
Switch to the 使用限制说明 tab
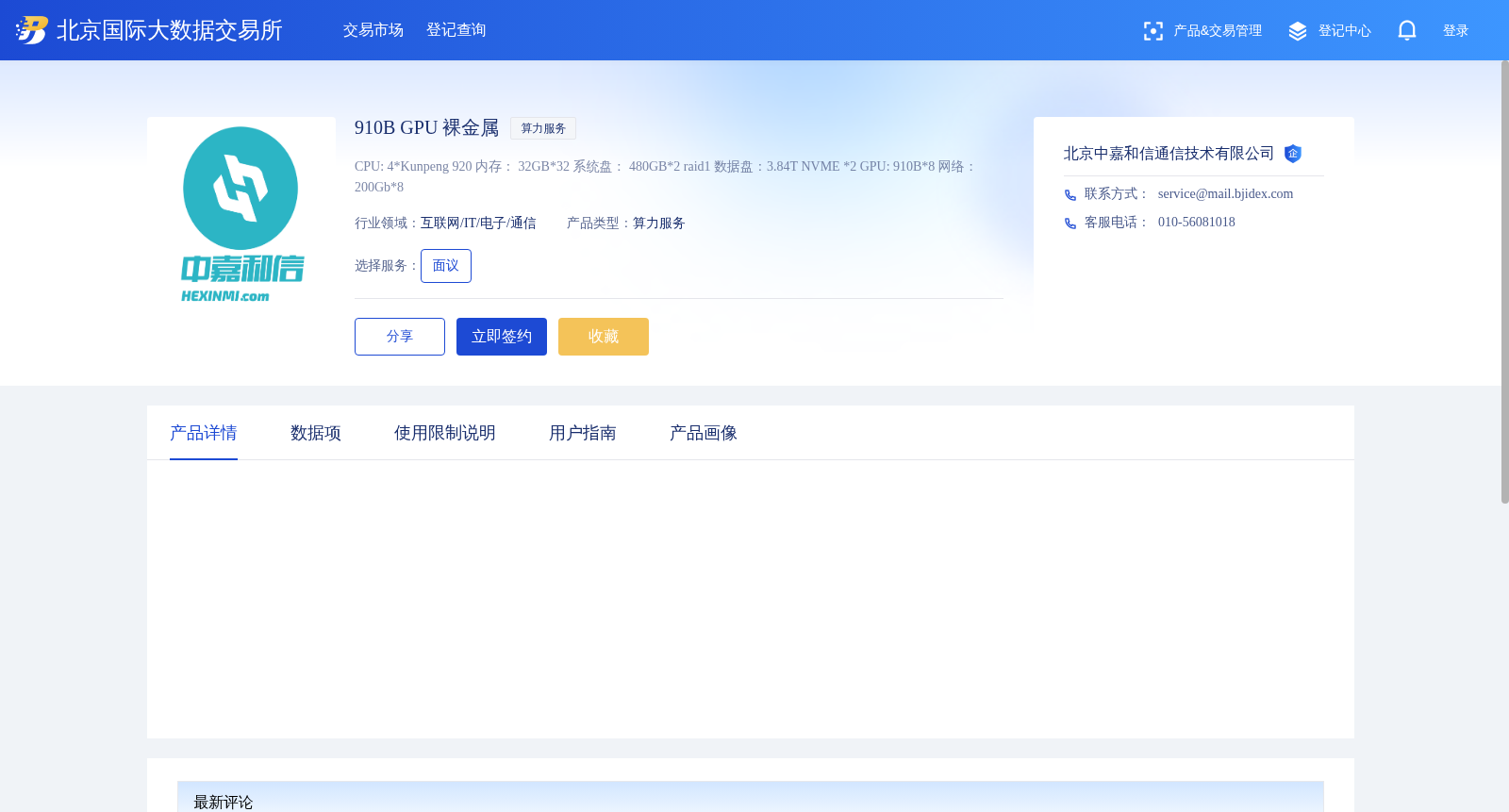445,433
